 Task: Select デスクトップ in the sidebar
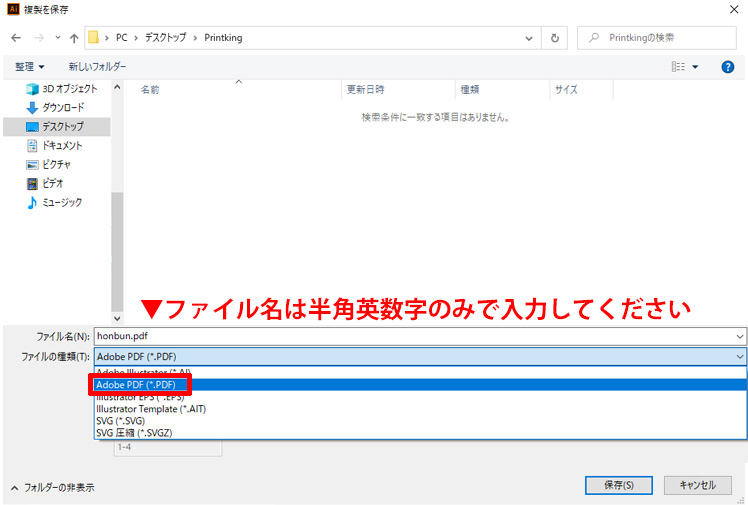pyautogui.click(x=57, y=127)
